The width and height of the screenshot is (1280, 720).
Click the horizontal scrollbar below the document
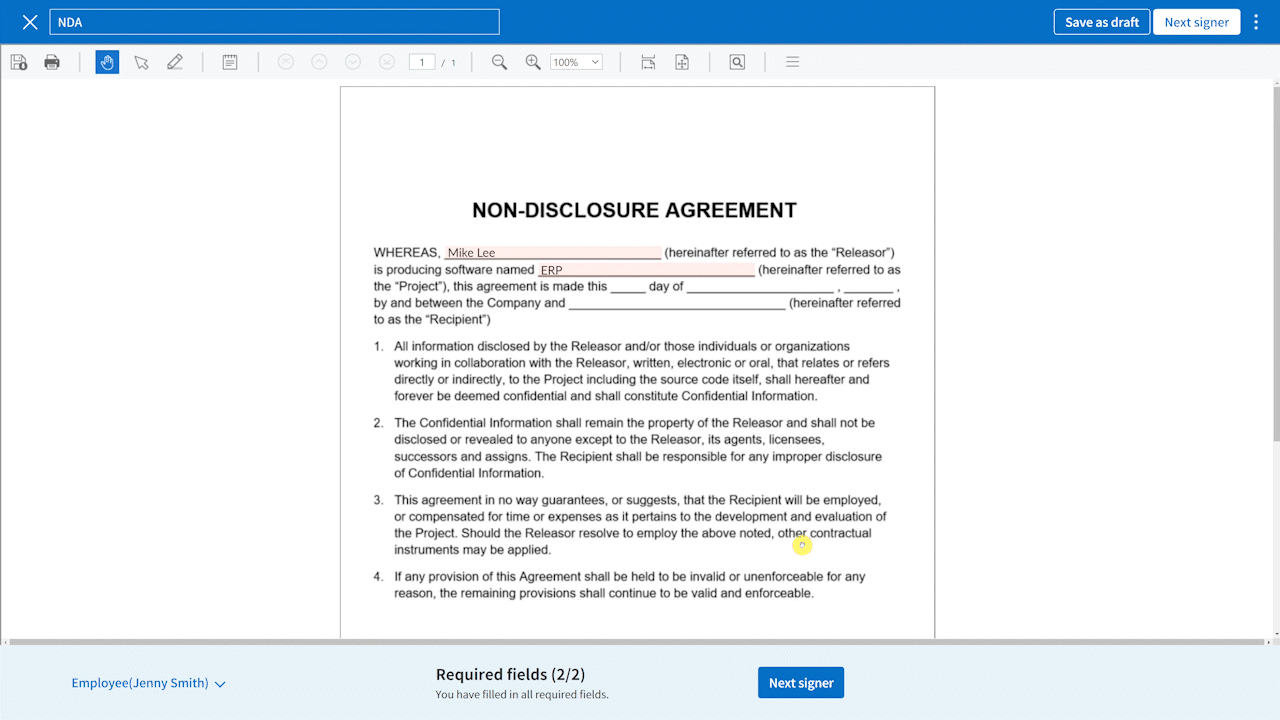point(635,642)
